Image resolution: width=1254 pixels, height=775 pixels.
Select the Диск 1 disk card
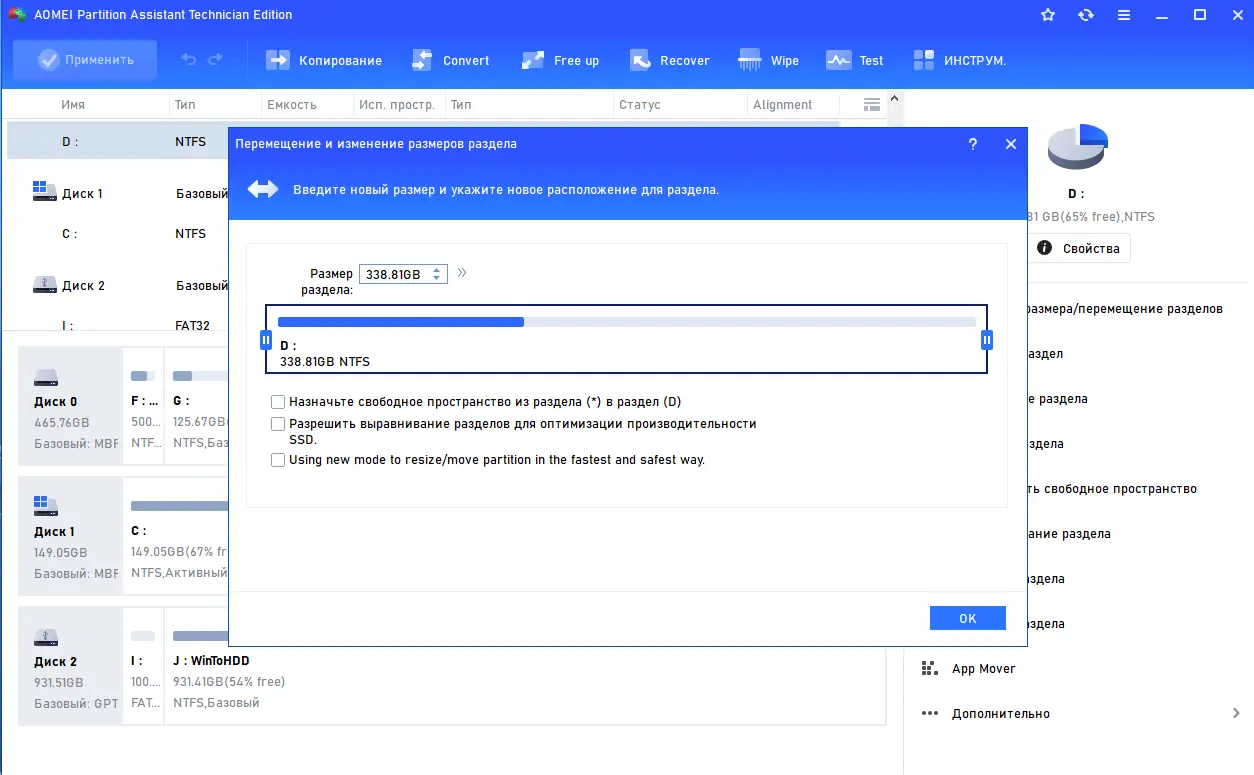click(x=70, y=536)
